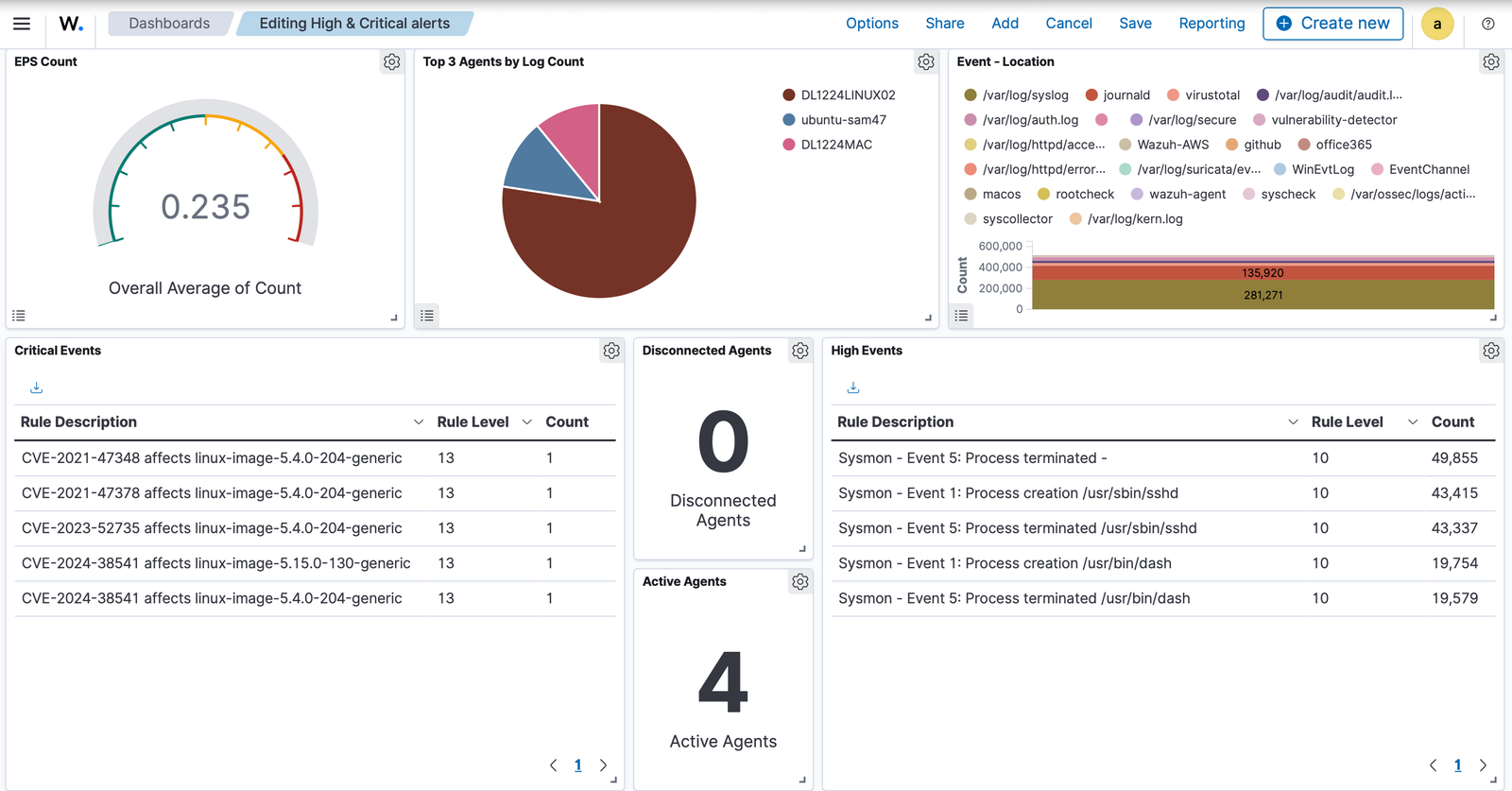Expand Rule Level sort in High Events
Image resolution: width=1512 pixels, height=791 pixels.
1412,422
